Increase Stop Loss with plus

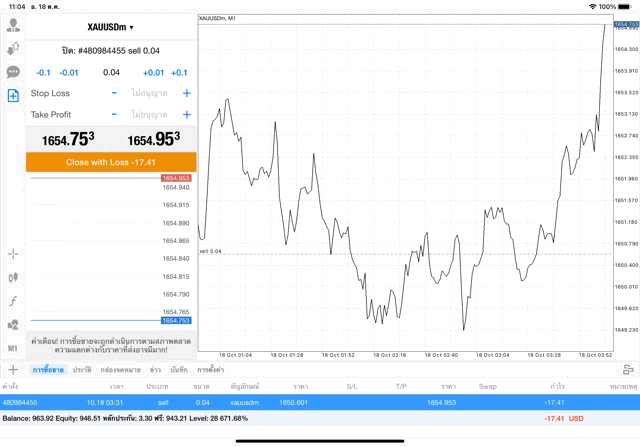(187, 93)
